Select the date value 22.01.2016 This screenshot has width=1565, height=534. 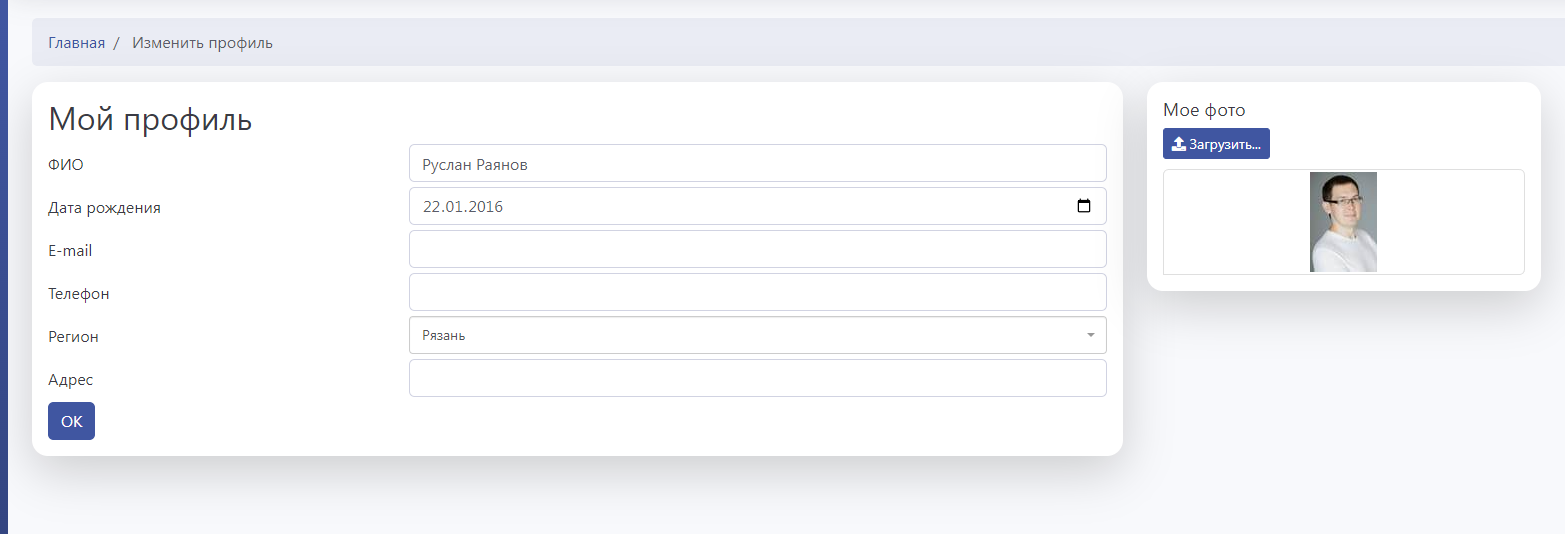(463, 207)
